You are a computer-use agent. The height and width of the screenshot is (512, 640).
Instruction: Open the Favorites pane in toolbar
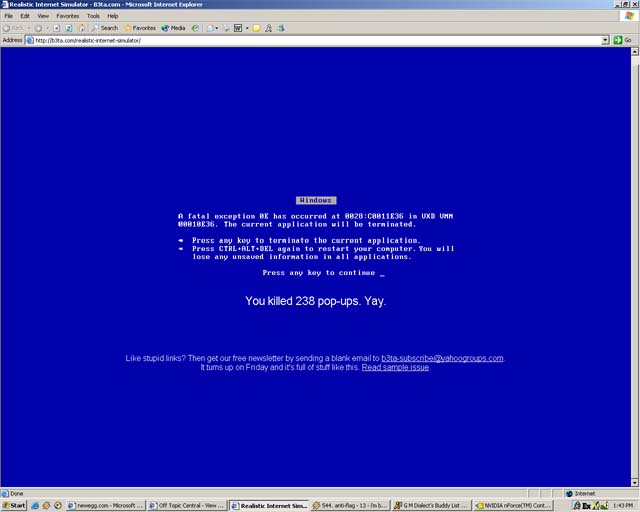pyautogui.click(x=140, y=28)
